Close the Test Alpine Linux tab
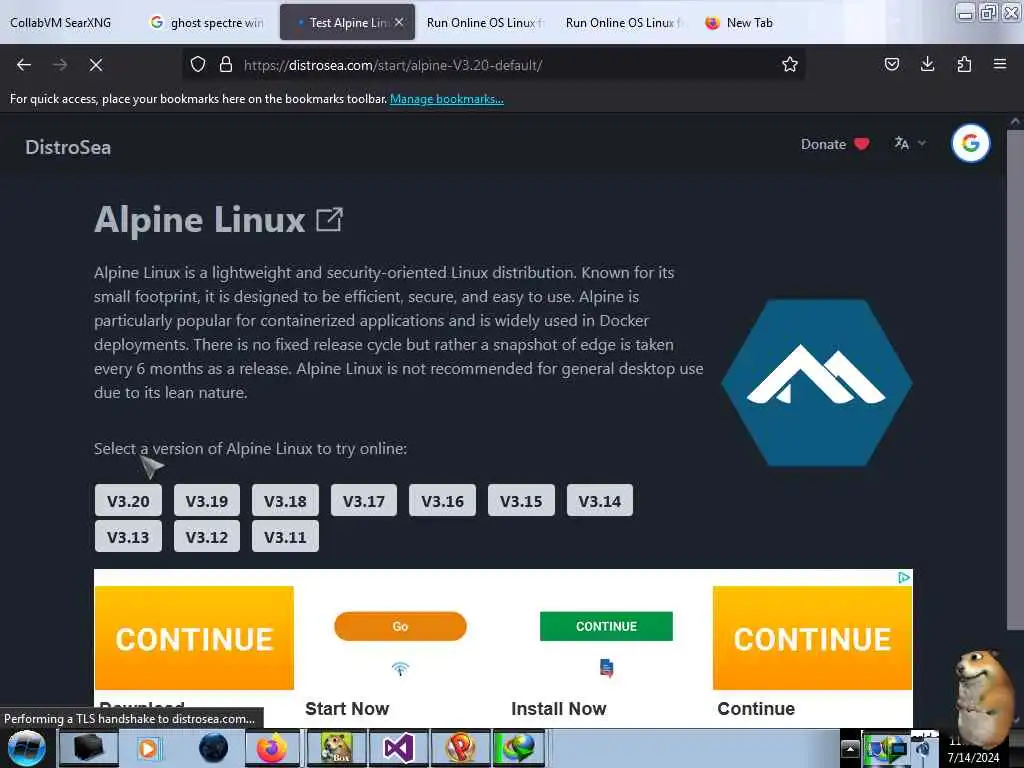Screen dimensions: 1024x768 [399, 22]
